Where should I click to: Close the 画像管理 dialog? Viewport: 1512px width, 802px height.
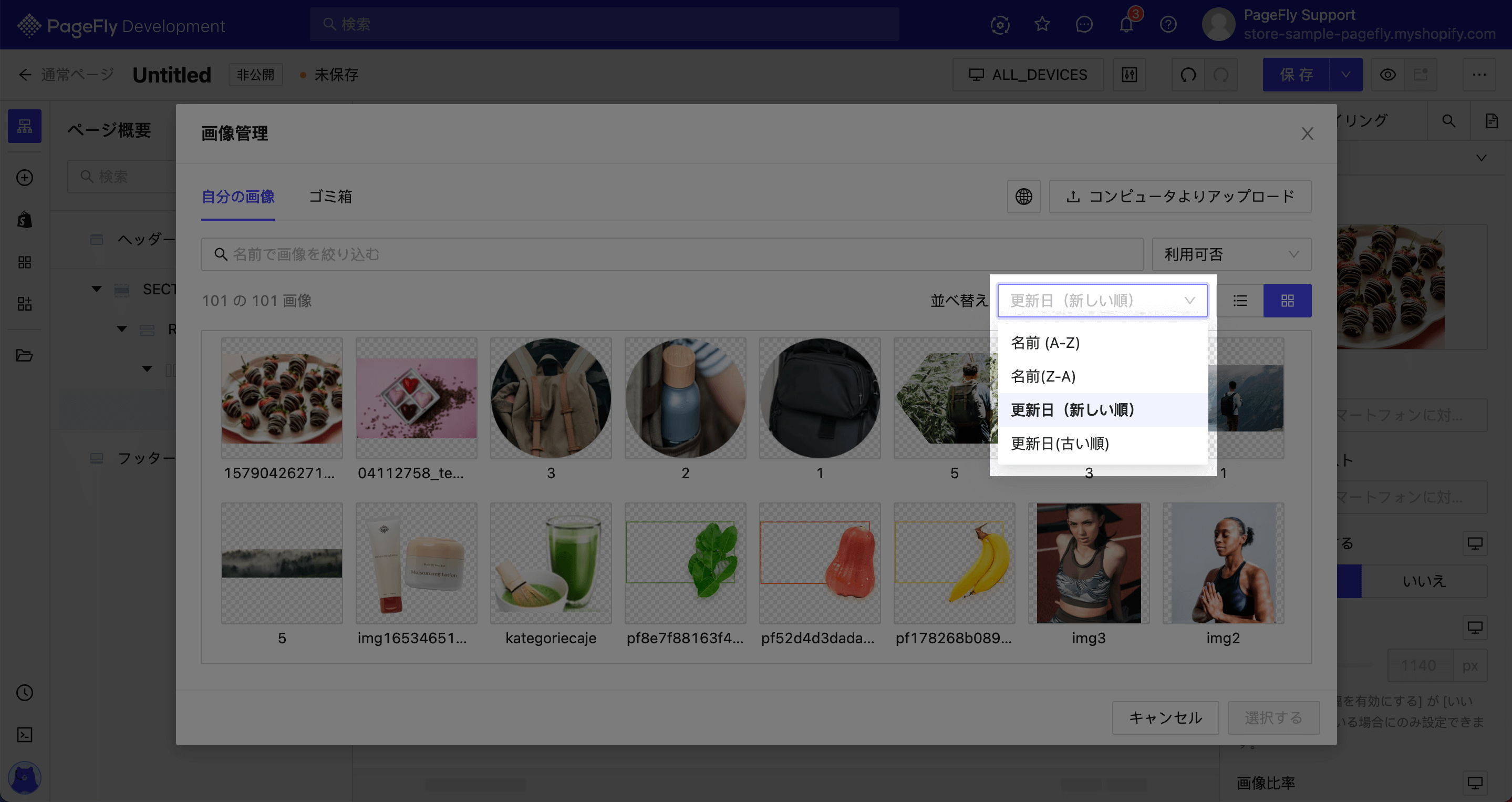[1307, 133]
